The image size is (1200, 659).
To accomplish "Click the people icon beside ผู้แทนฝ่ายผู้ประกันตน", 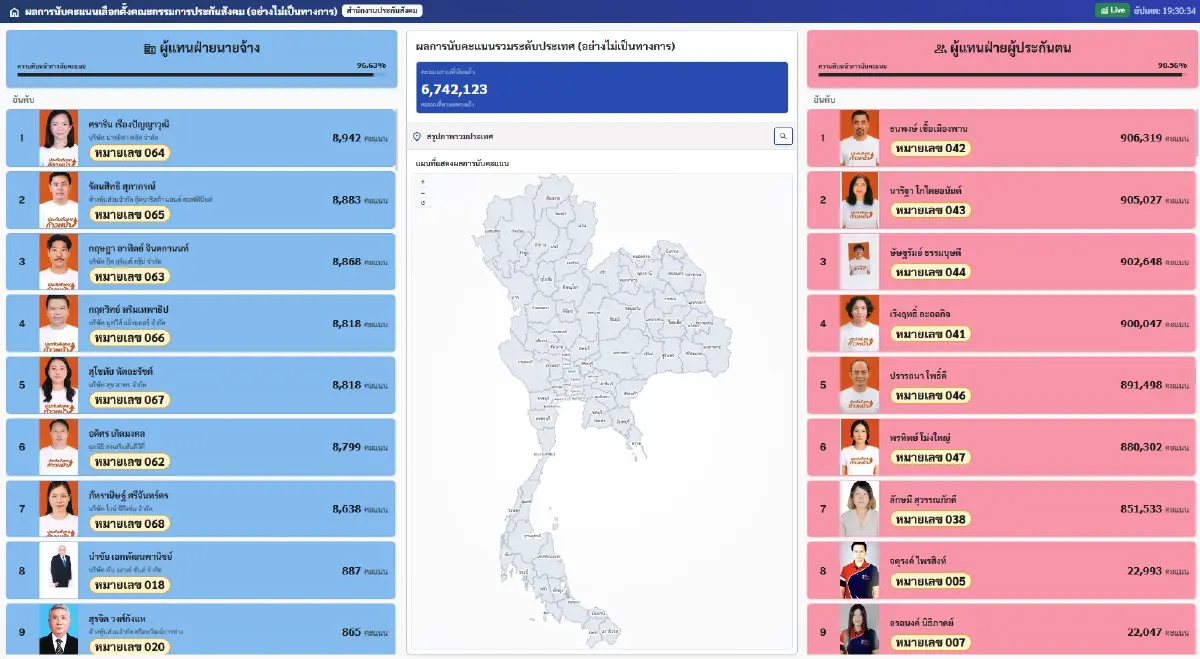I will click(x=939, y=47).
